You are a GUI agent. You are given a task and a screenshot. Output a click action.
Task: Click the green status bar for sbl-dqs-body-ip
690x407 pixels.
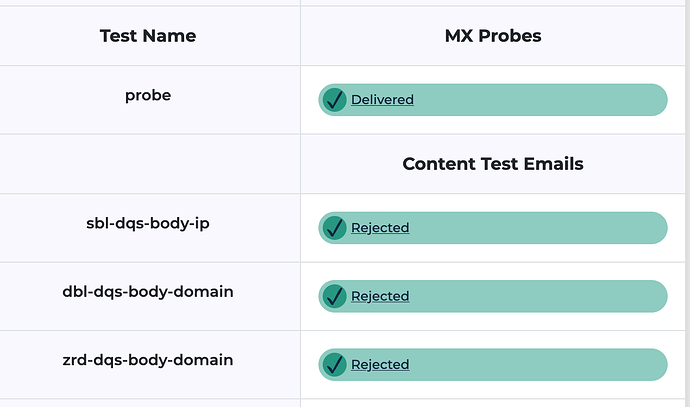coord(493,228)
